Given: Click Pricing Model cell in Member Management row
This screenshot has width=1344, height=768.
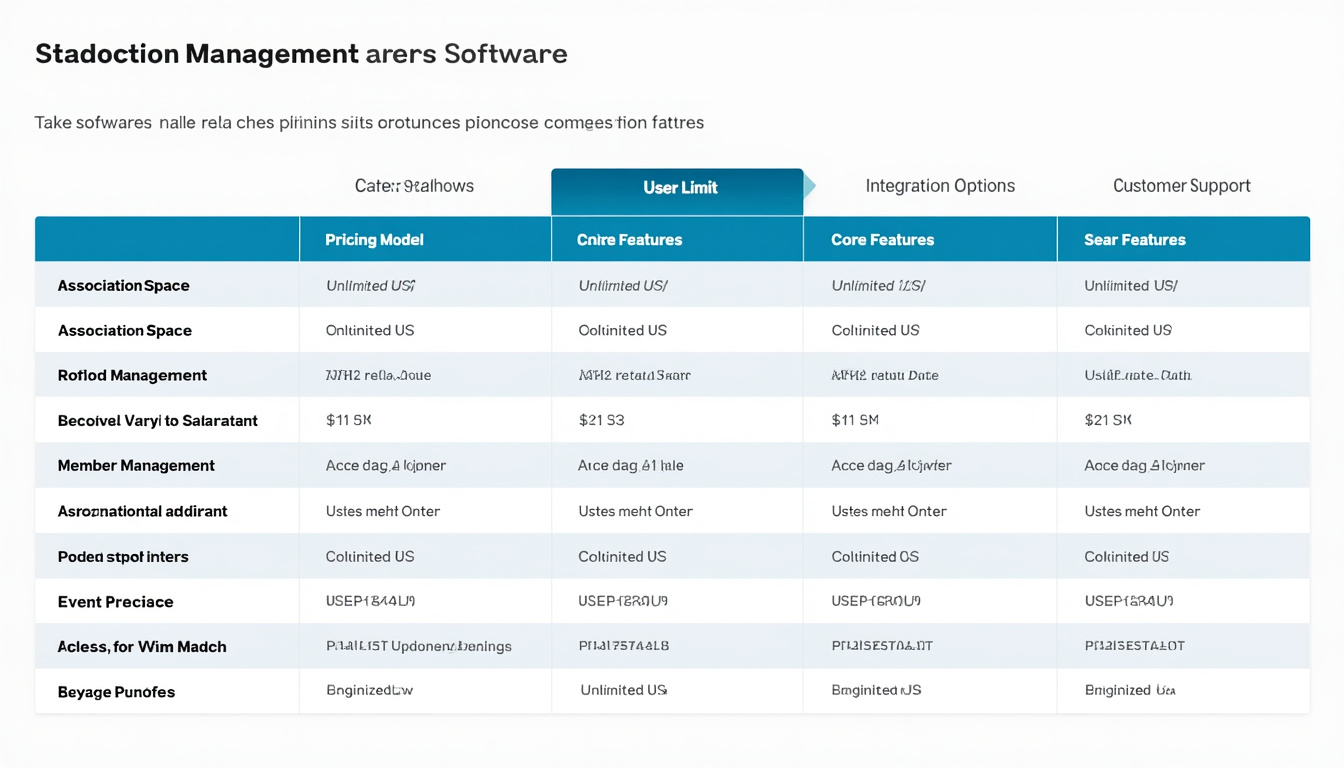Looking at the screenshot, I should coord(386,466).
